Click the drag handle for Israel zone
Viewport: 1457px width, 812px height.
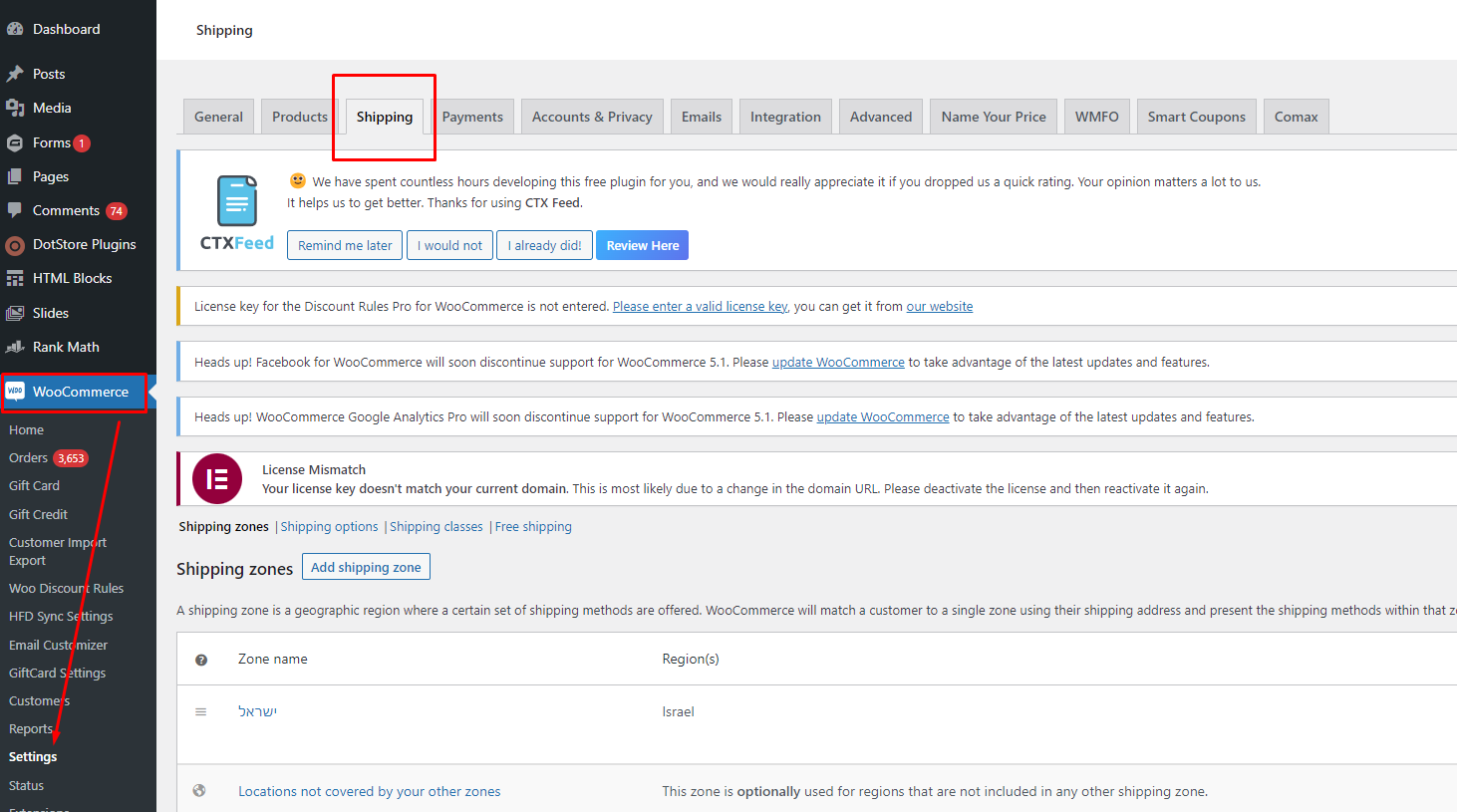pos(201,711)
